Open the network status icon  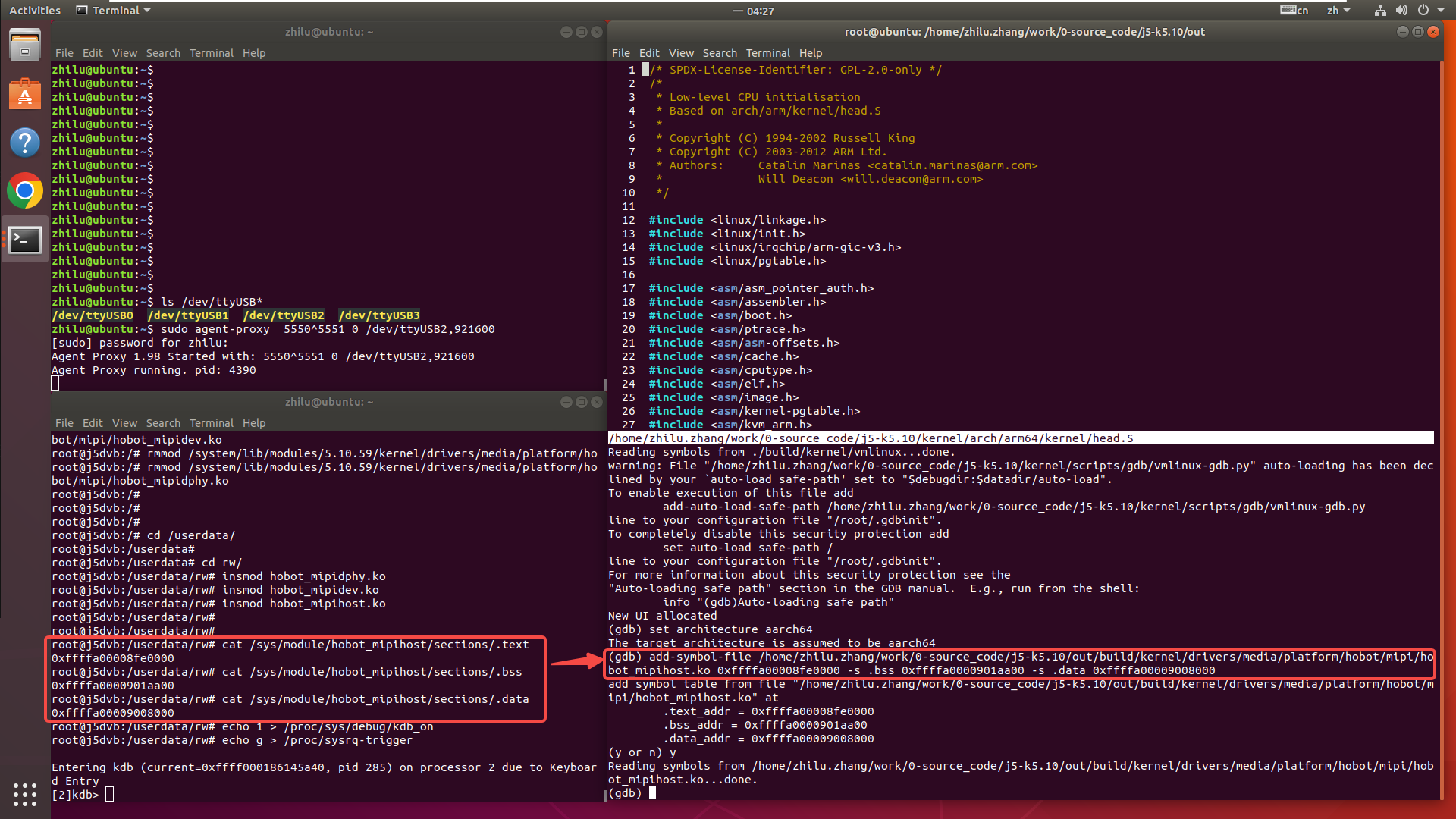coord(1380,11)
